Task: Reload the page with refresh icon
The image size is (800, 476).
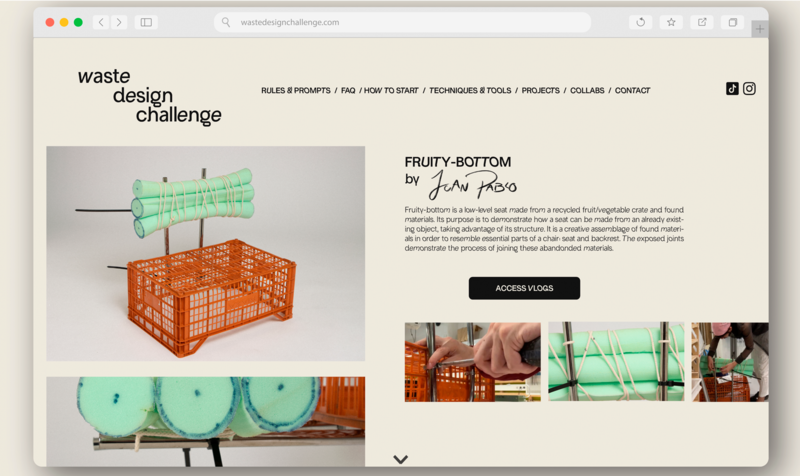Action: 641,22
